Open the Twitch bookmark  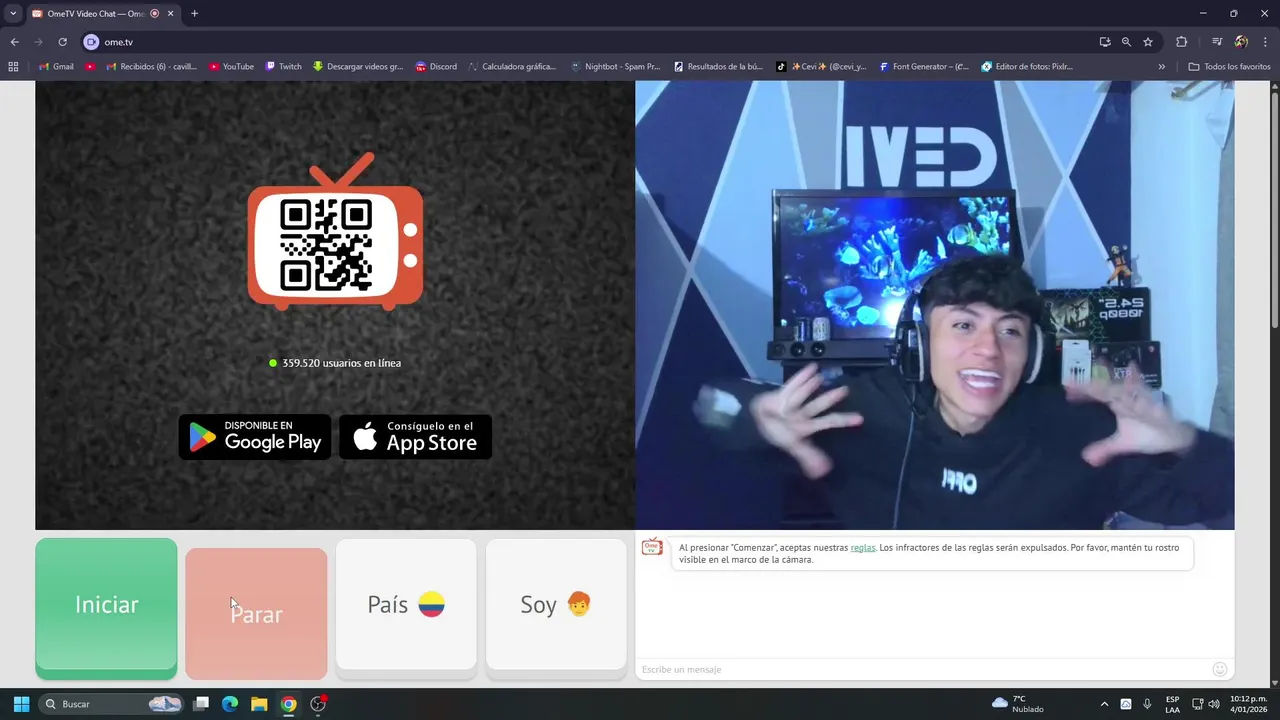pyautogui.click(x=283, y=67)
